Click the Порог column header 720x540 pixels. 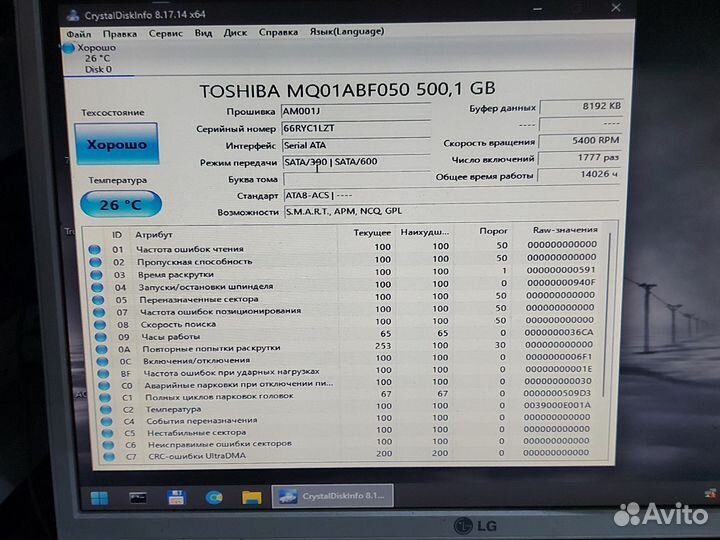pos(494,231)
